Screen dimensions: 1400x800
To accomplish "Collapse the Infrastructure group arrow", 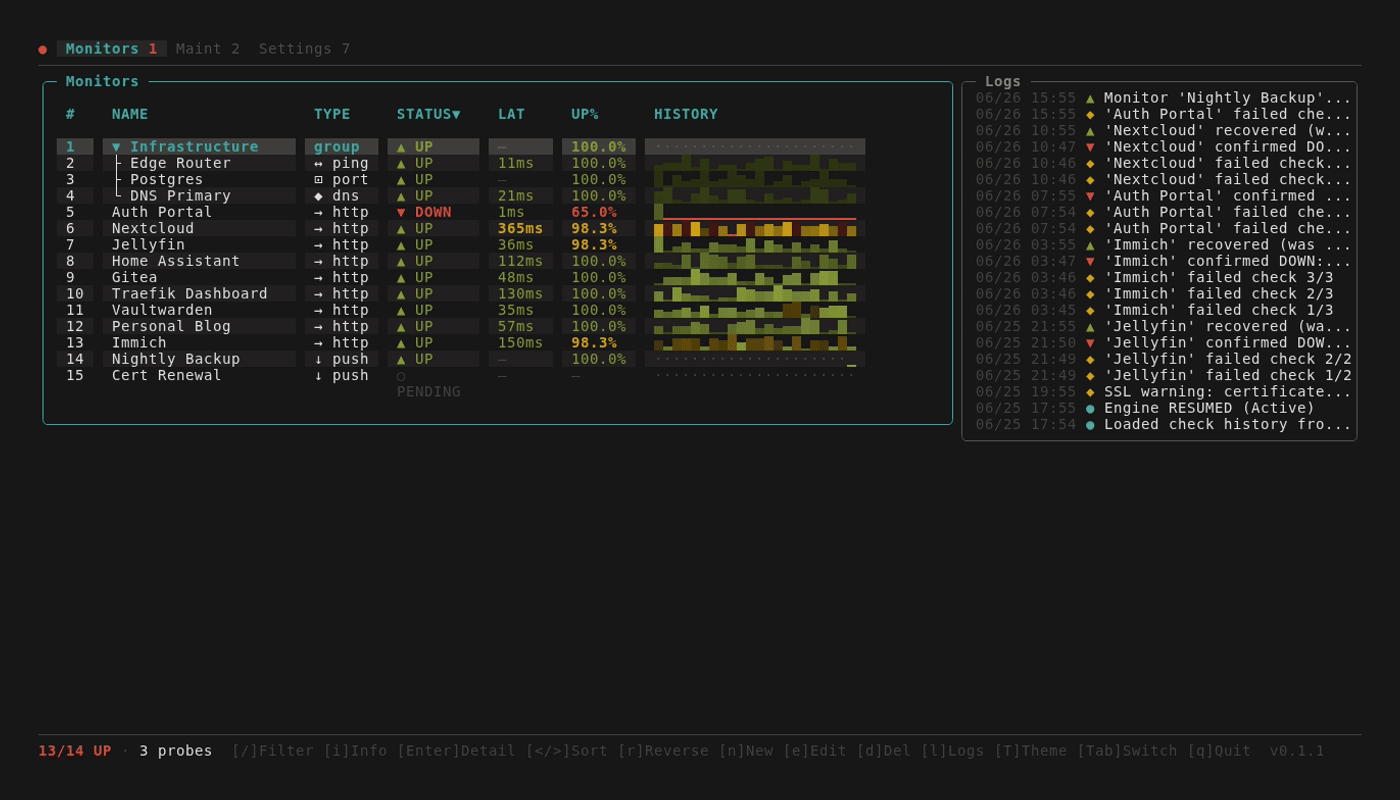I will [x=116, y=147].
